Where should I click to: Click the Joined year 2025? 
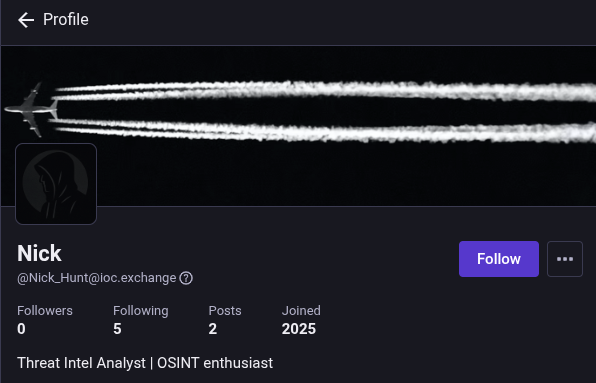click(x=299, y=329)
